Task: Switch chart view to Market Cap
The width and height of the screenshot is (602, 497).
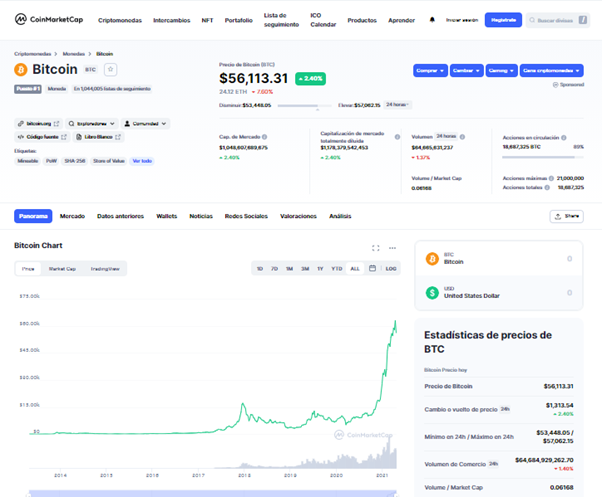Action: click(62, 269)
